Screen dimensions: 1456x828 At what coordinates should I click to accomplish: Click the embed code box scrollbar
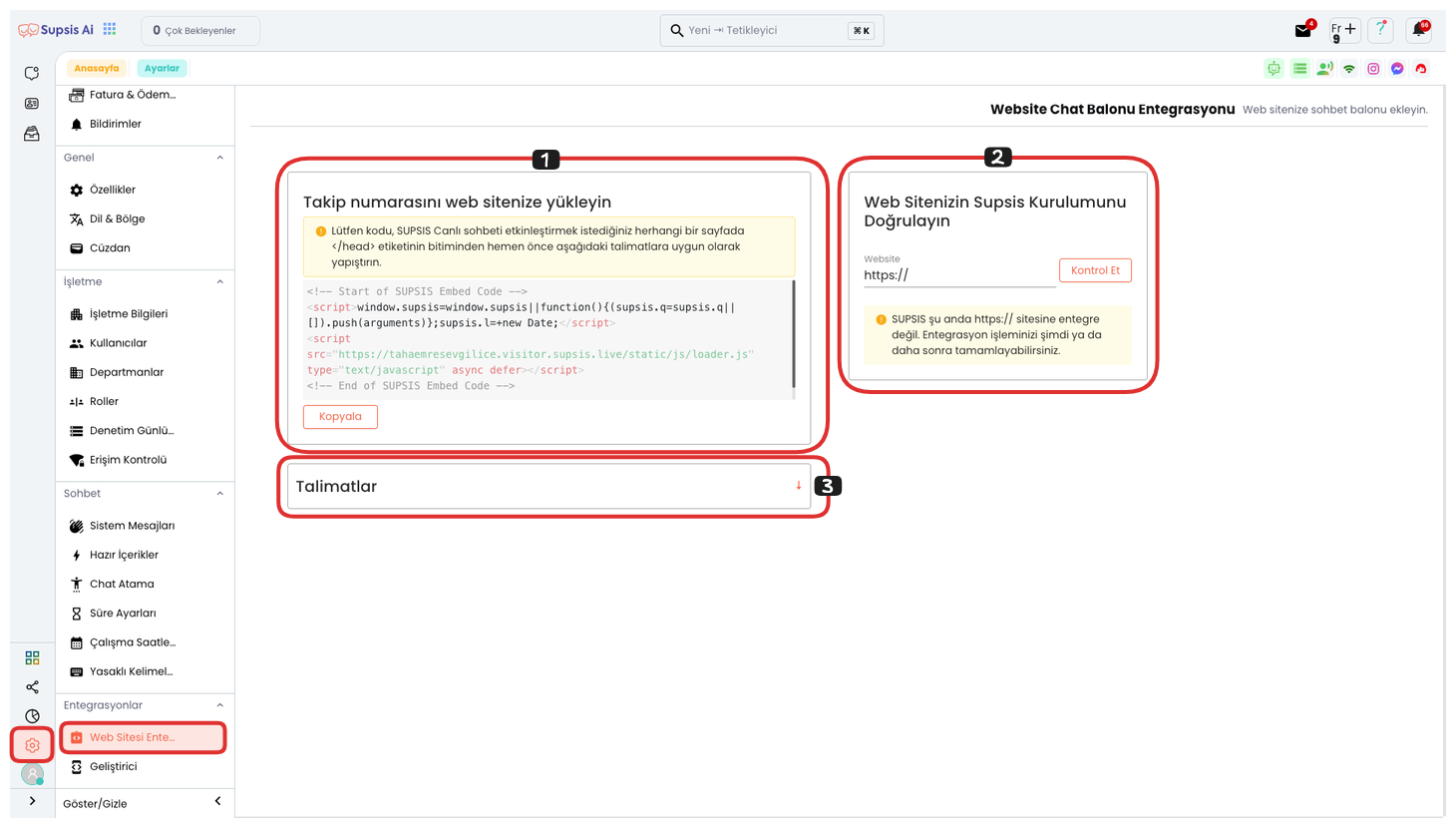794,334
